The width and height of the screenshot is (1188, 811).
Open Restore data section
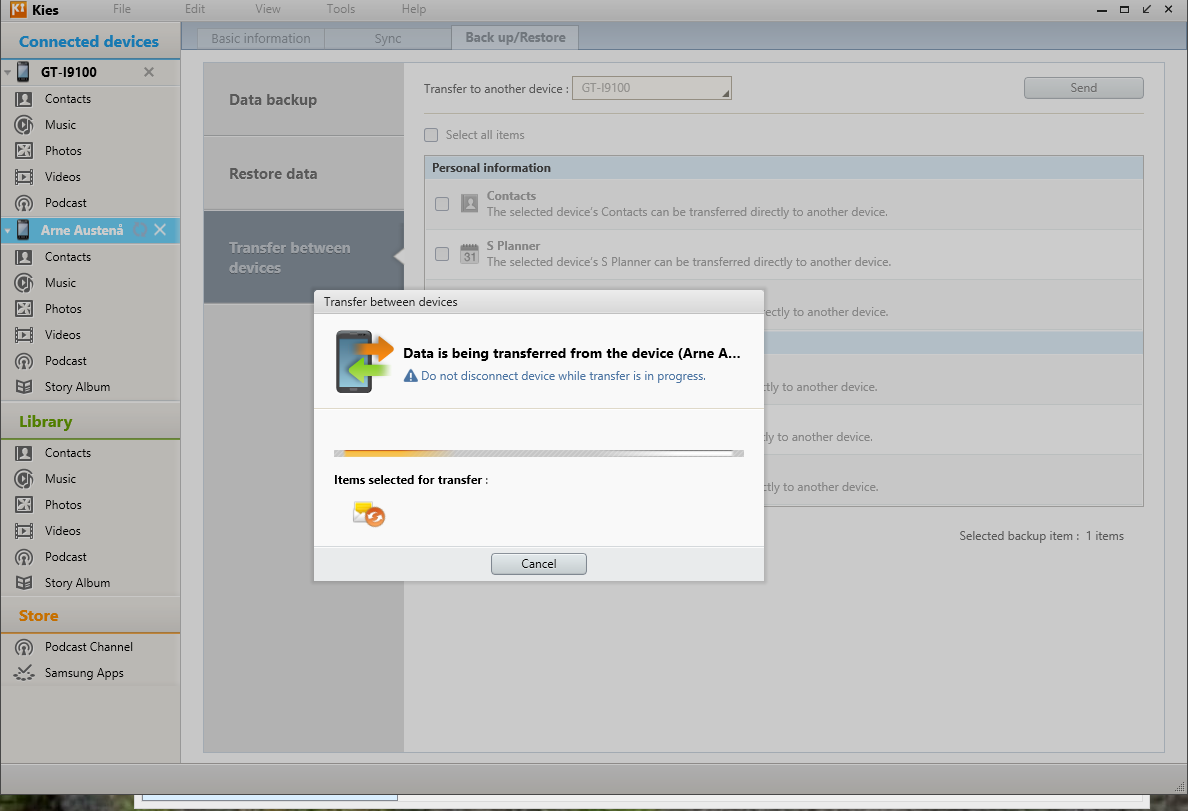(304, 174)
